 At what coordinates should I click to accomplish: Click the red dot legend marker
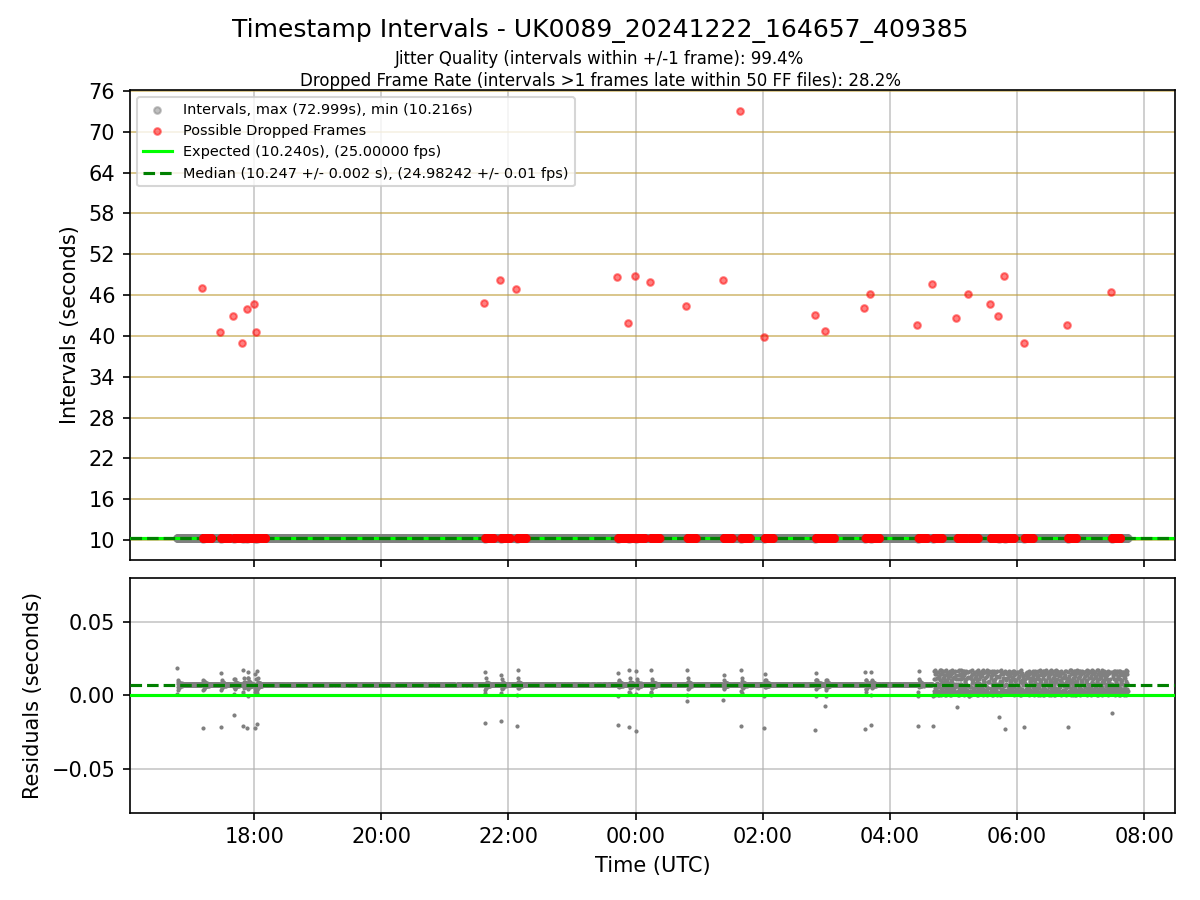pos(157,130)
